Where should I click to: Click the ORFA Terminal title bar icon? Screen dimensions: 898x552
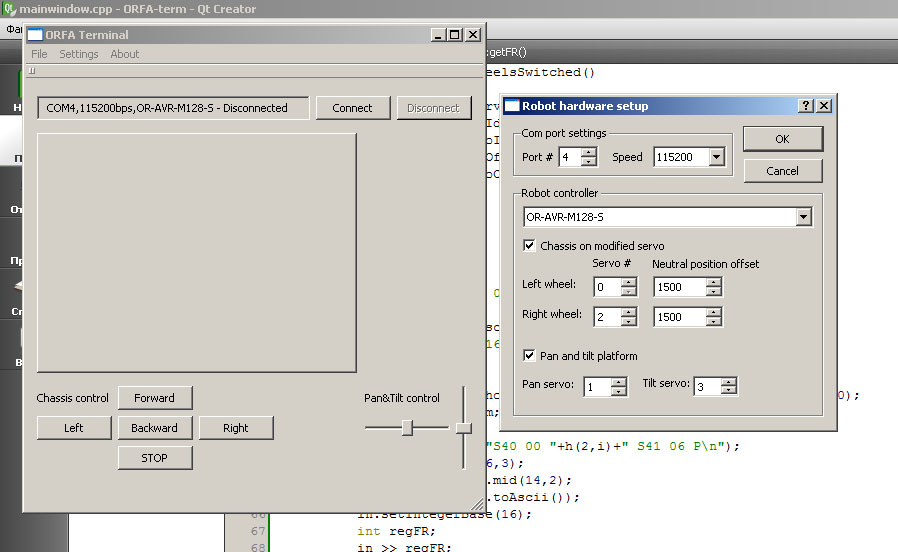pos(34,35)
